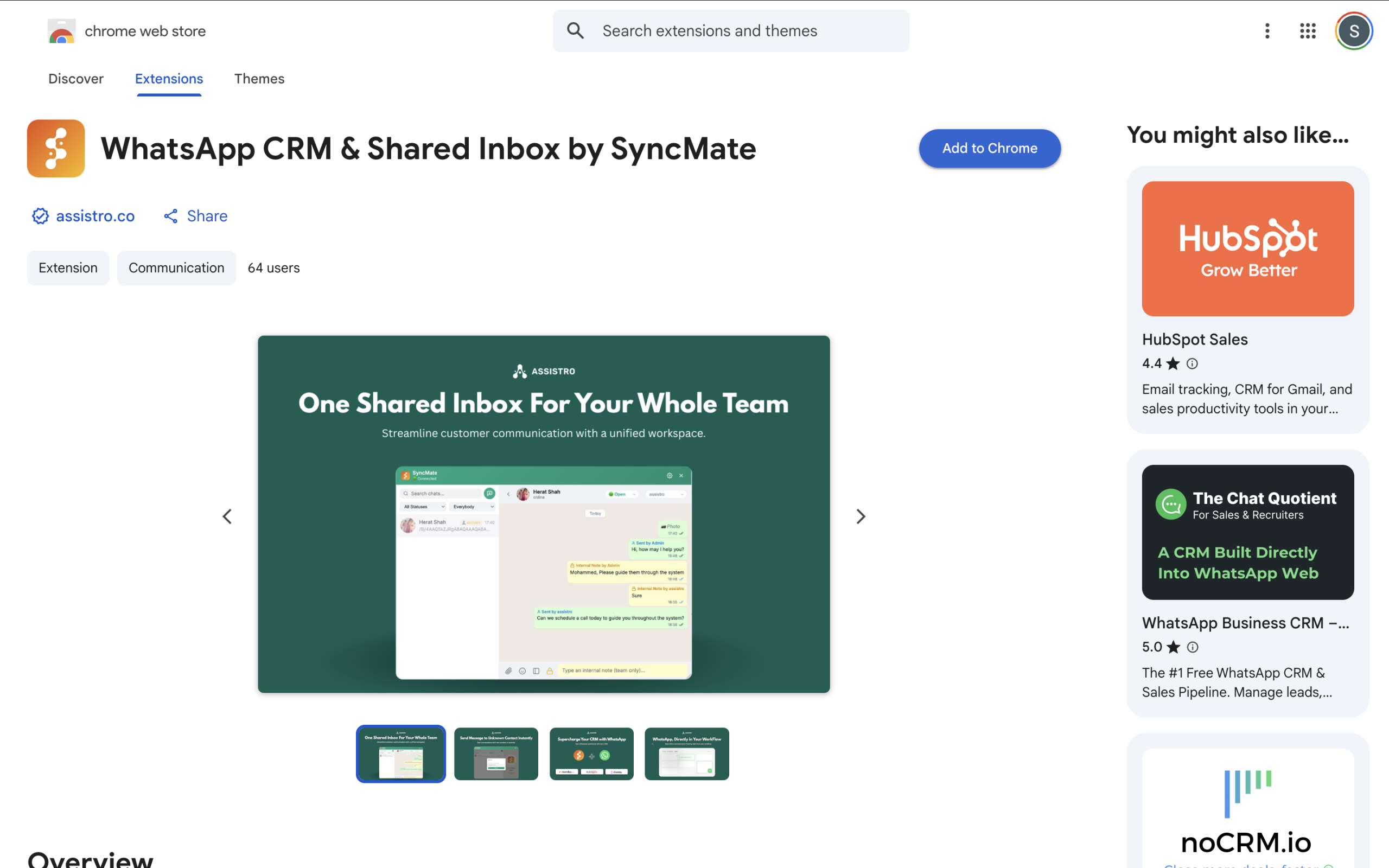Screen dimensions: 1389x868
Task: Click the verified publisher badge icon
Action: 40,216
